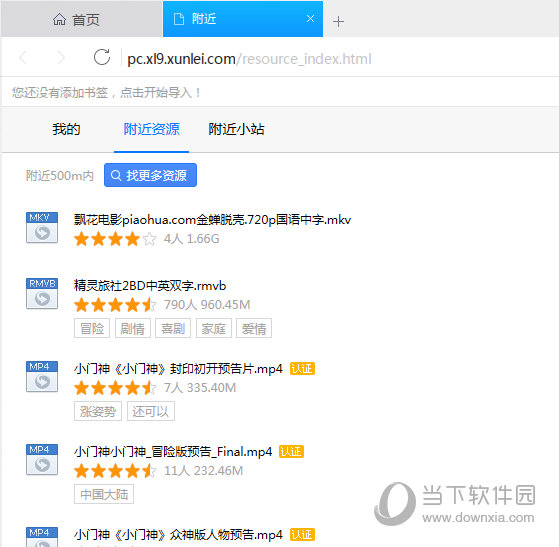Click the 中国大陆 region tag
559x547 pixels.
pyautogui.click(x=104, y=494)
